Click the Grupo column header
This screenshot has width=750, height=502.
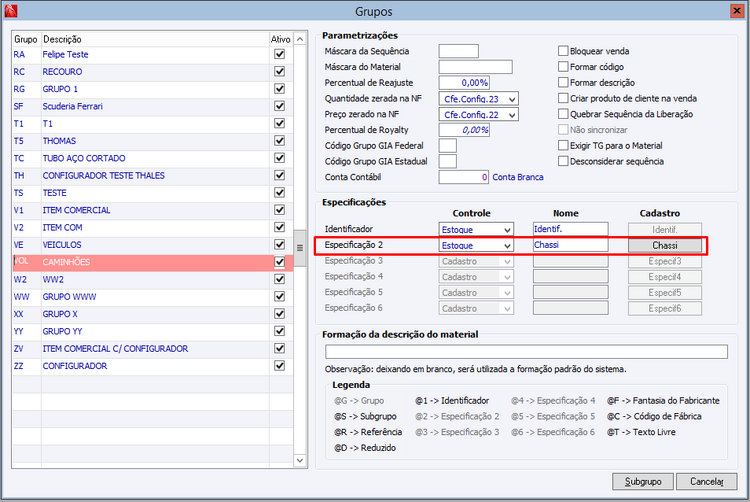26,39
